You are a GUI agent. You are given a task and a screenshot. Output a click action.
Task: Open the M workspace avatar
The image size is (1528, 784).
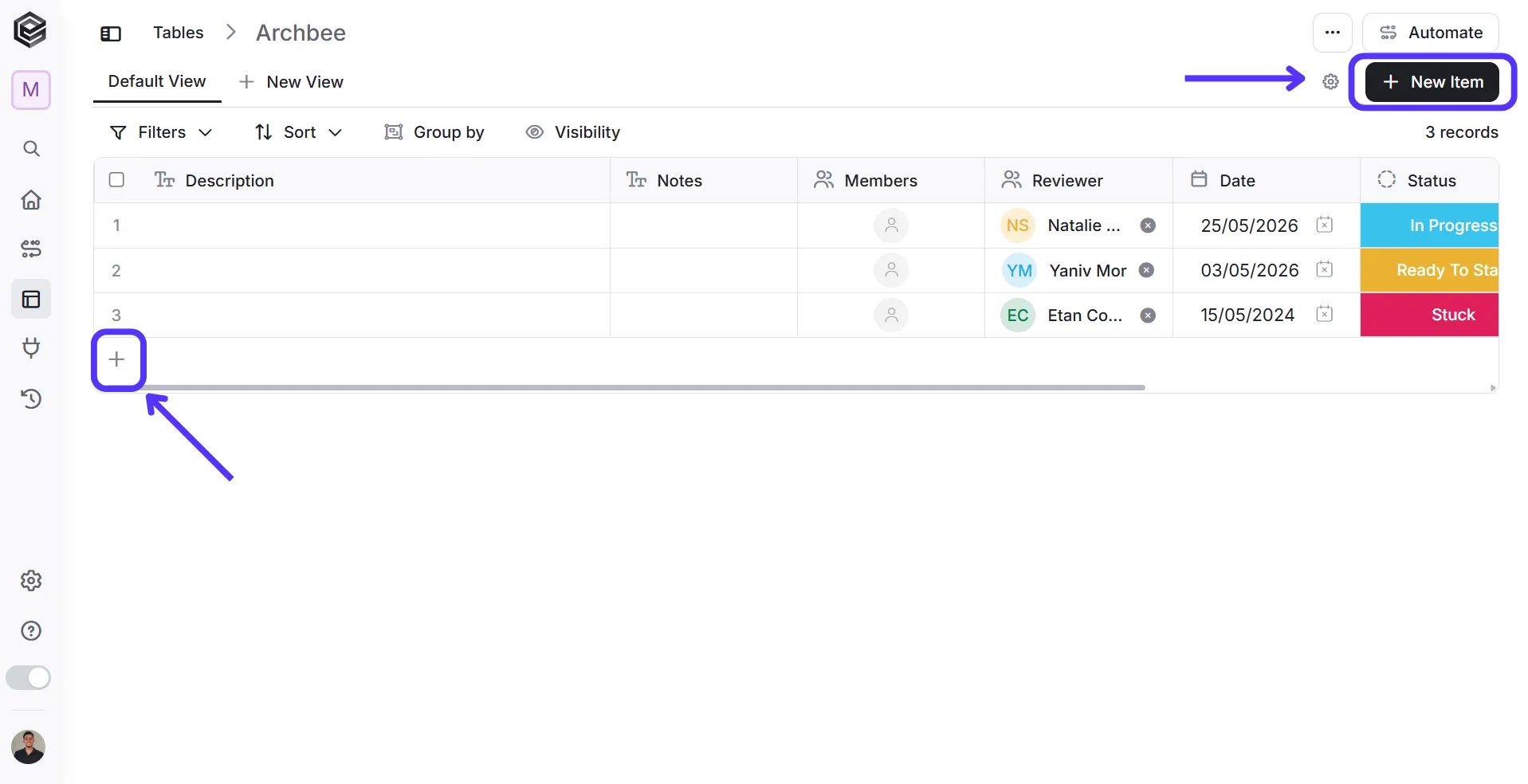(x=31, y=89)
